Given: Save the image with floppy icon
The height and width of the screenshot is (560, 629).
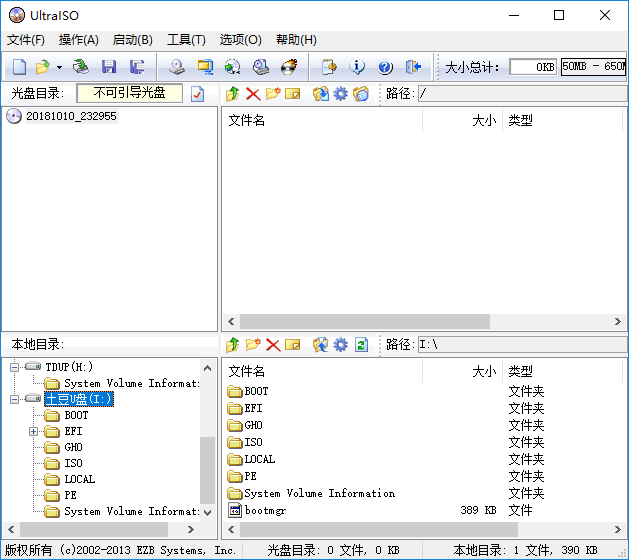Looking at the screenshot, I should pyautogui.click(x=109, y=67).
